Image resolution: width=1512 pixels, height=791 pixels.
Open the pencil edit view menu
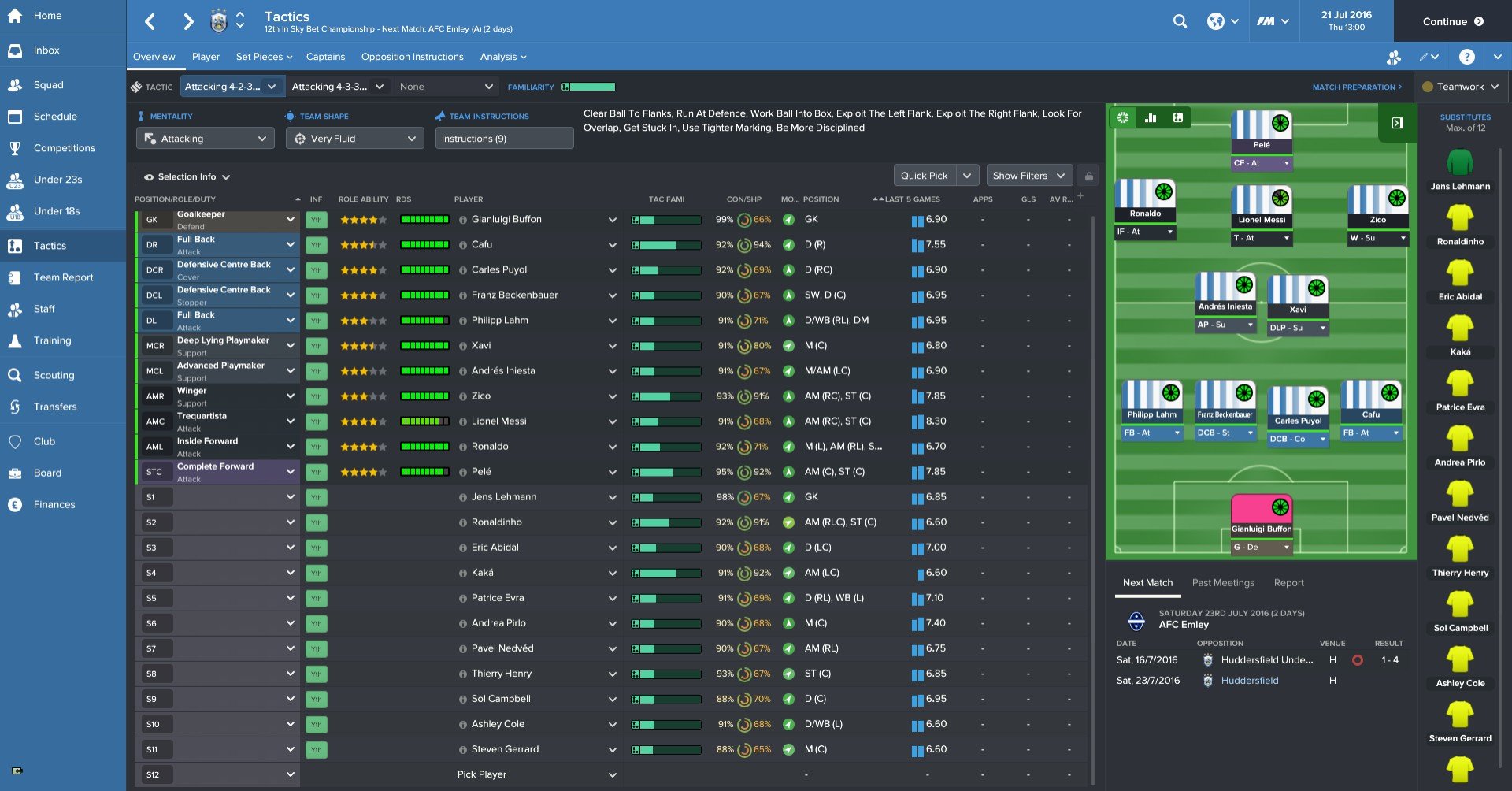pos(1429,57)
